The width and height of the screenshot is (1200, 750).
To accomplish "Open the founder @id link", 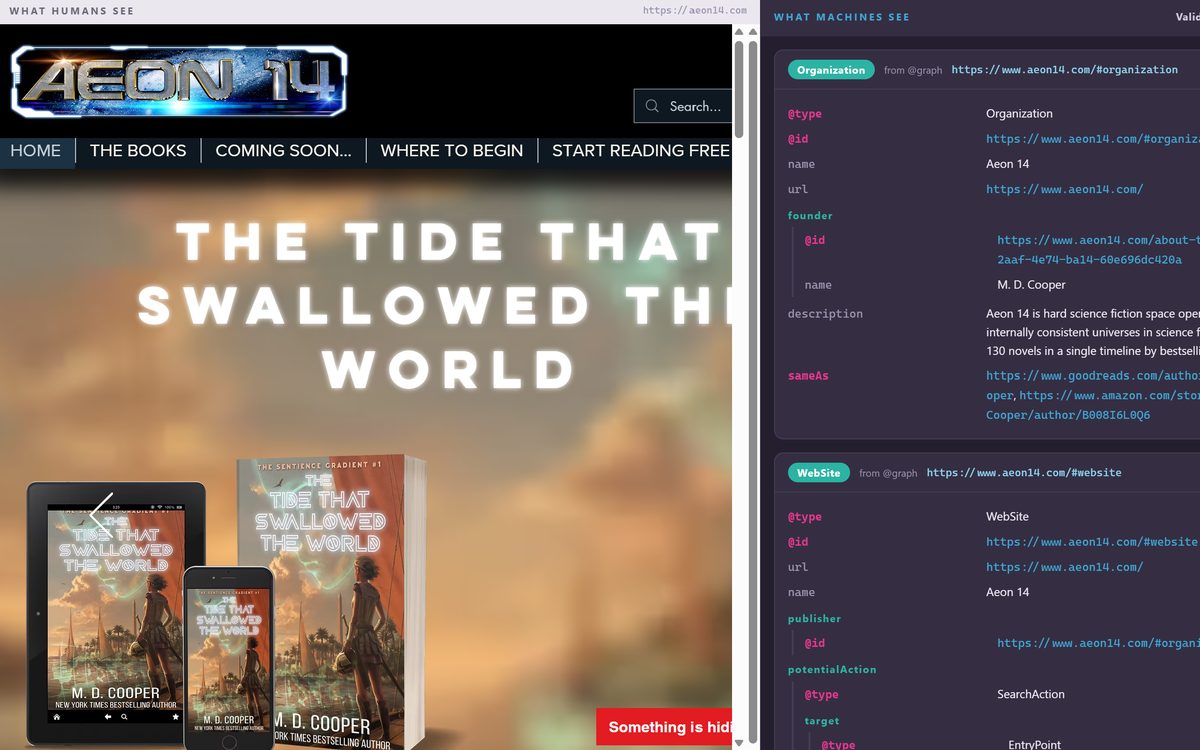I will click(1098, 250).
